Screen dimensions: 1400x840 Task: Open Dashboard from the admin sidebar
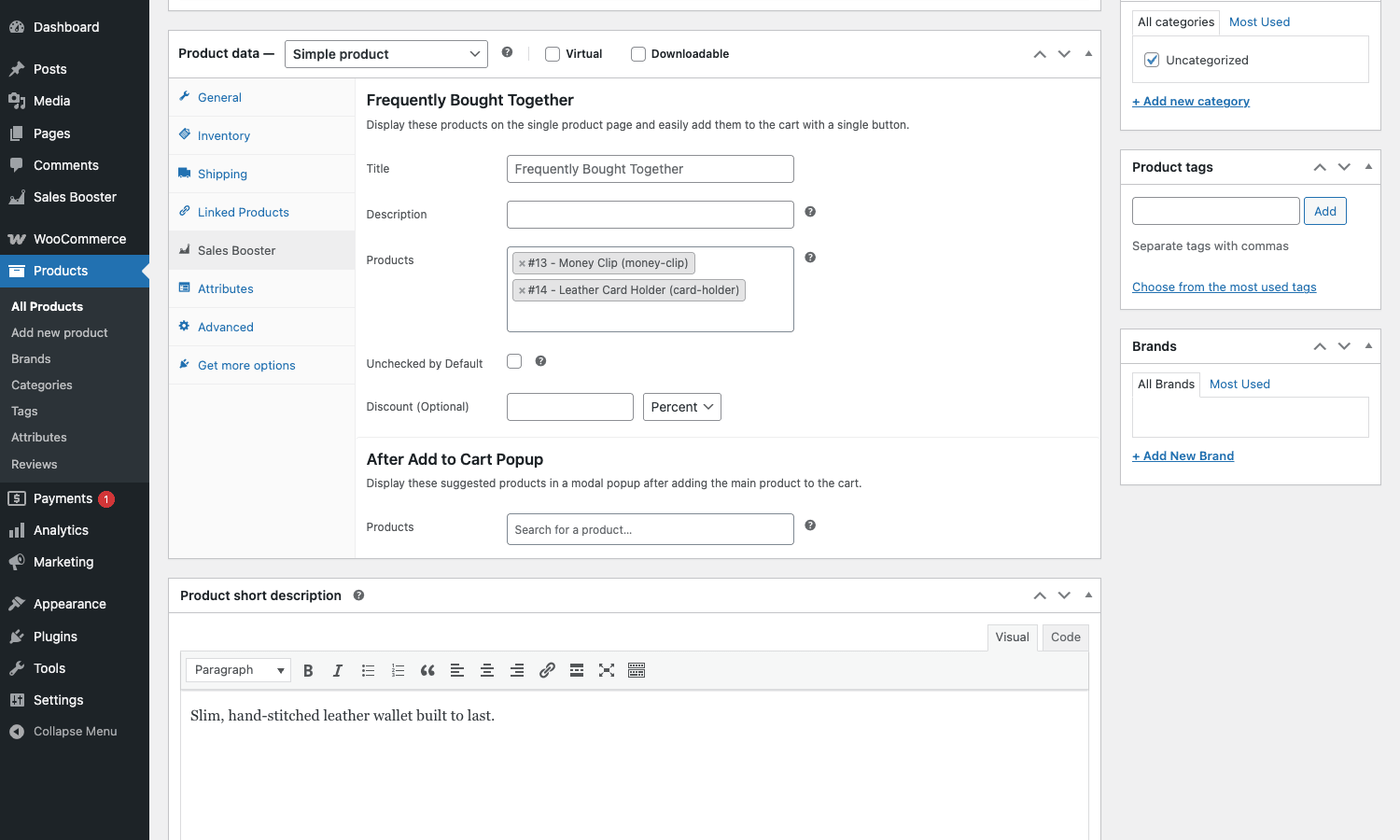[75, 27]
